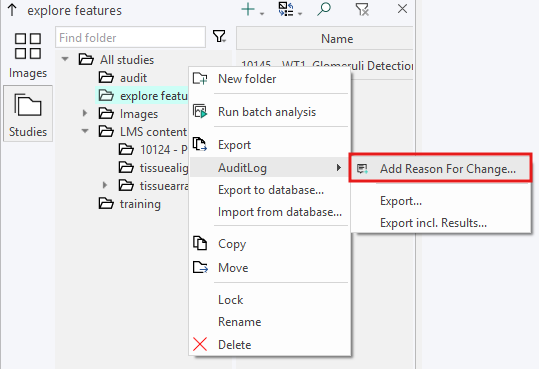This screenshot has height=369, width=539.
Task: Choose Move from context menu
Action: (x=270, y=268)
